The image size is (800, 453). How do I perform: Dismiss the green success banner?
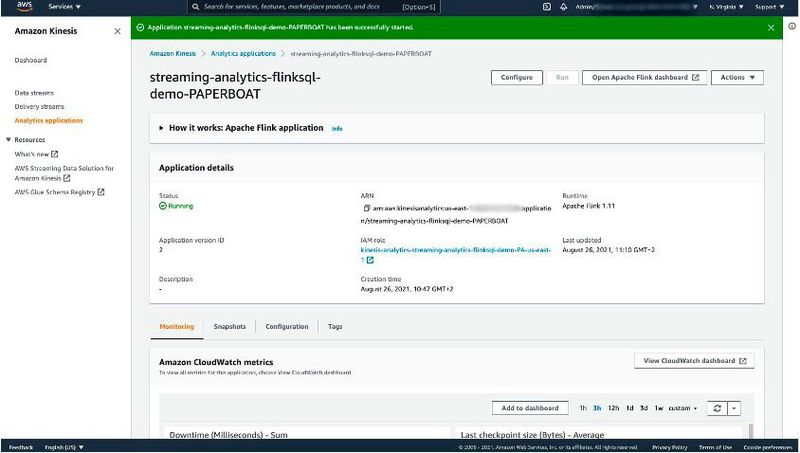(x=771, y=28)
